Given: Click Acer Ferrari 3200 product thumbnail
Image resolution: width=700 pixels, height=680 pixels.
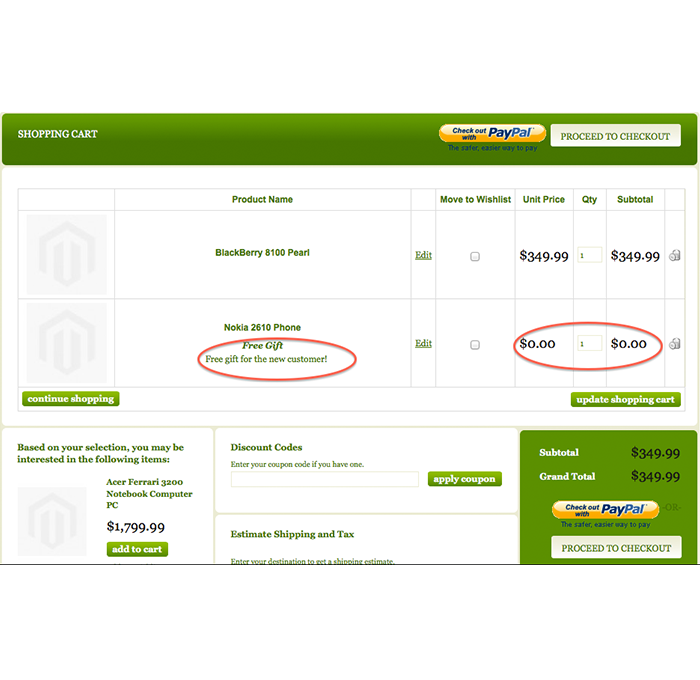Looking at the screenshot, I should click(x=52, y=521).
